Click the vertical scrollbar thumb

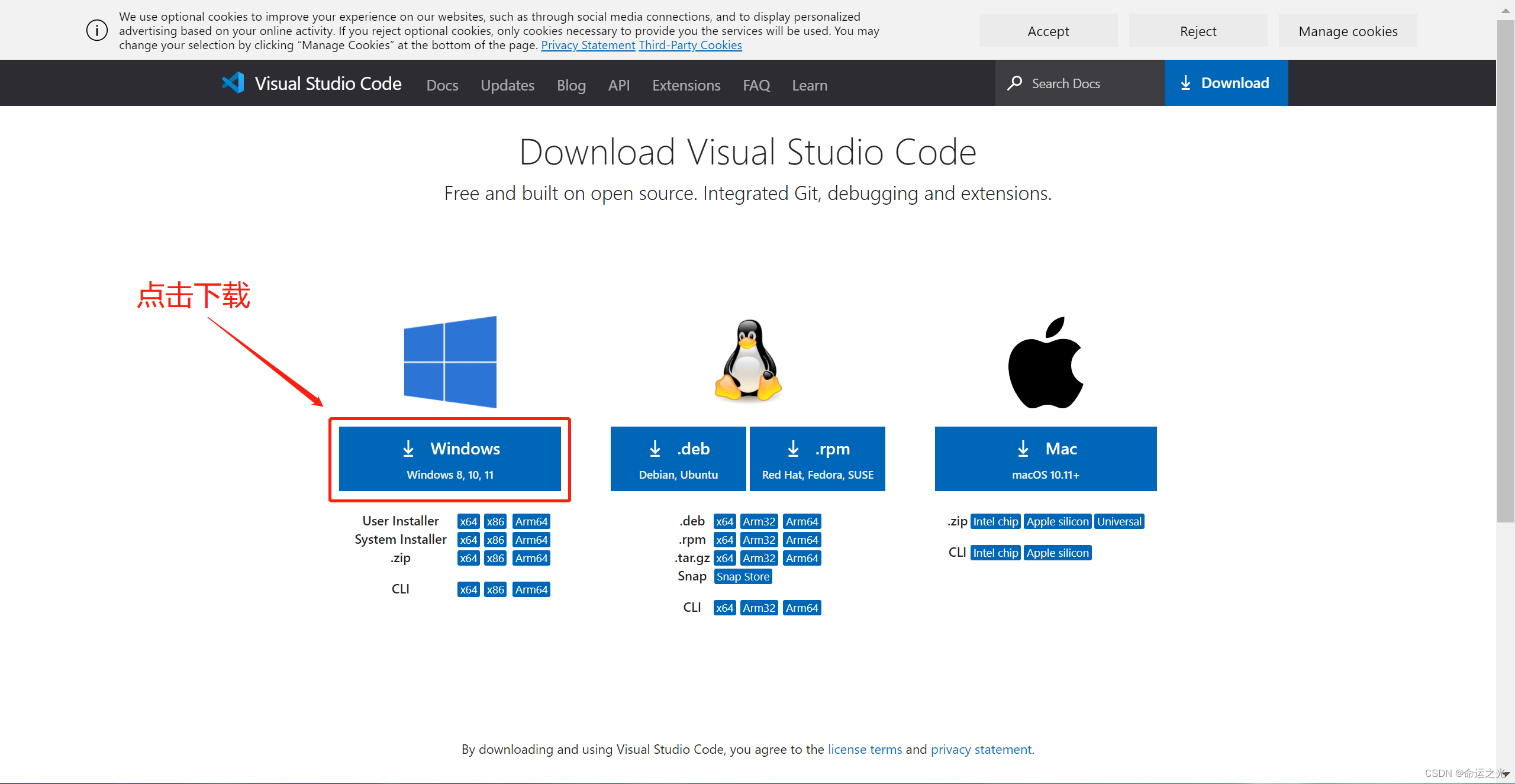[x=1506, y=272]
